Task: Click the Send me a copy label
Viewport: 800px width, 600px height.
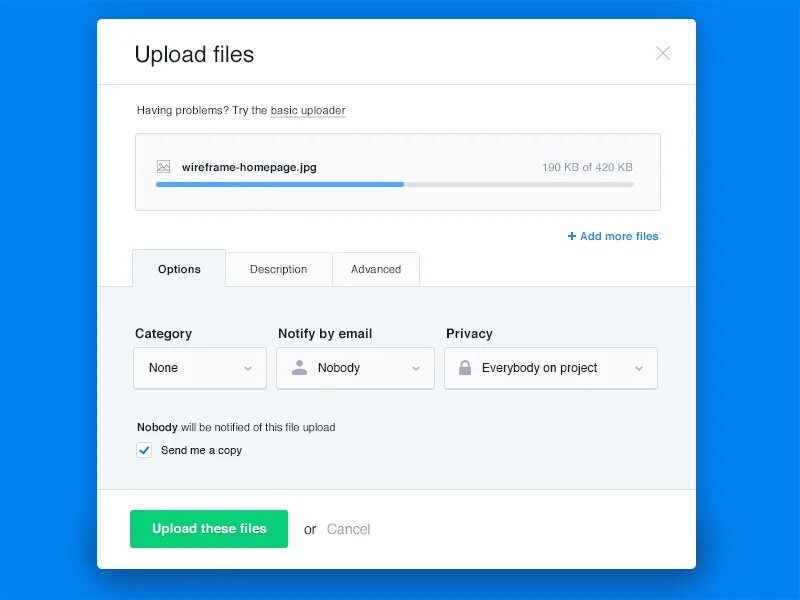Action: (202, 450)
